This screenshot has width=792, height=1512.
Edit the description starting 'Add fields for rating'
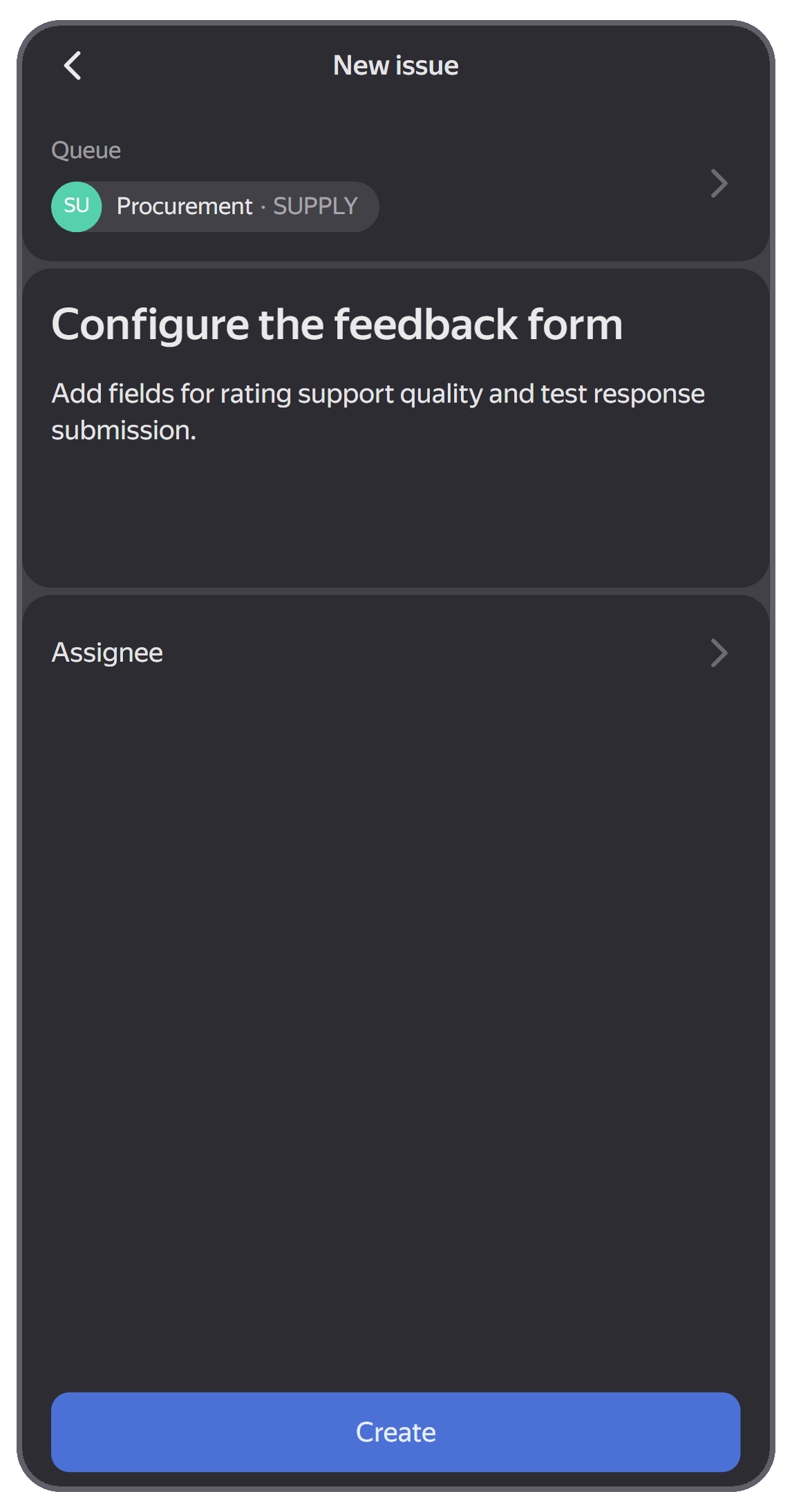click(x=378, y=412)
